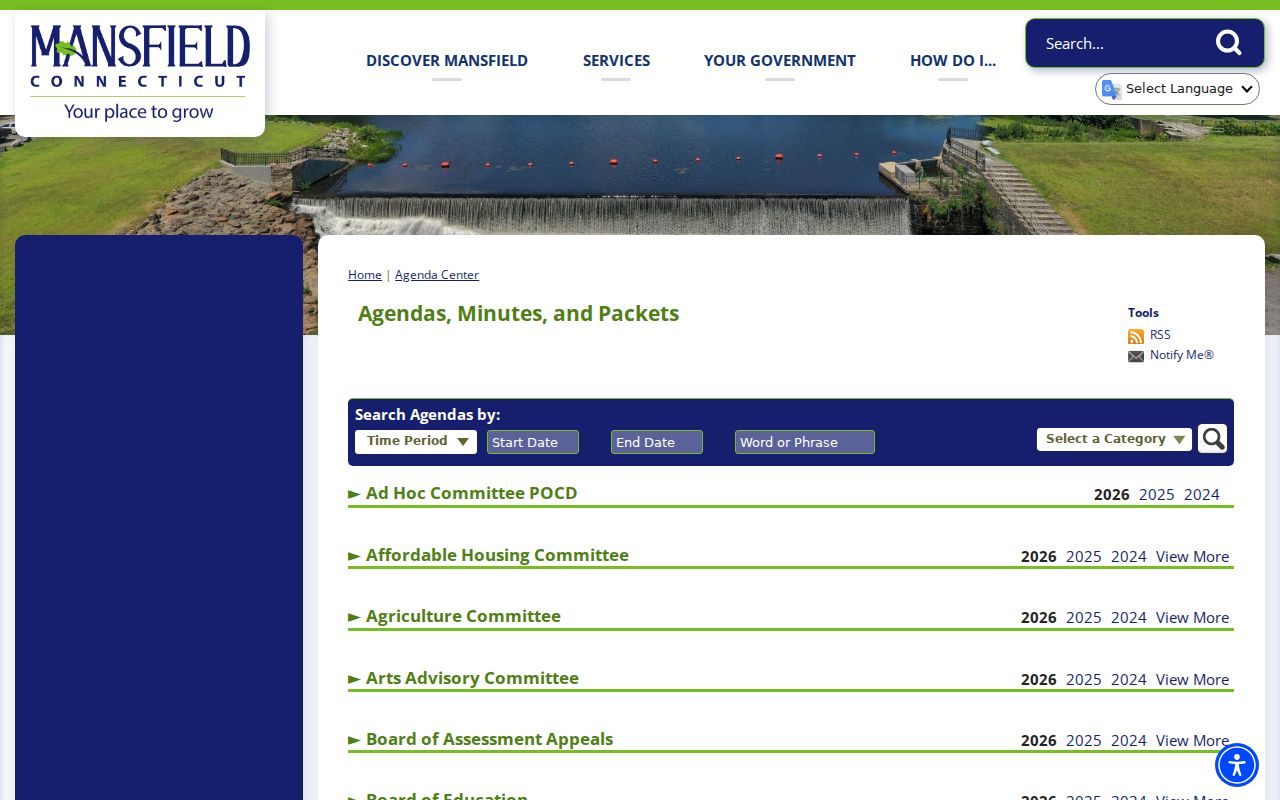Select 2024 for Board of Assessment Appeals
Screen dimensions: 1280x800
pyautogui.click(x=1129, y=741)
